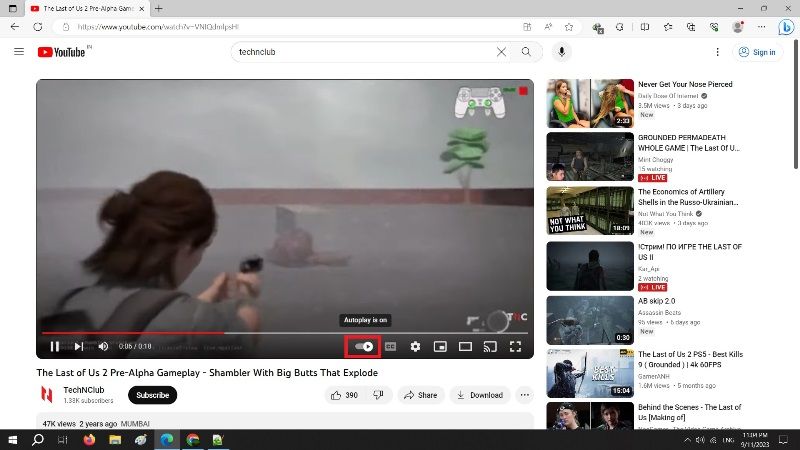Click the TechNClub channel avatar
This screenshot has width=800, height=450.
[47, 394]
